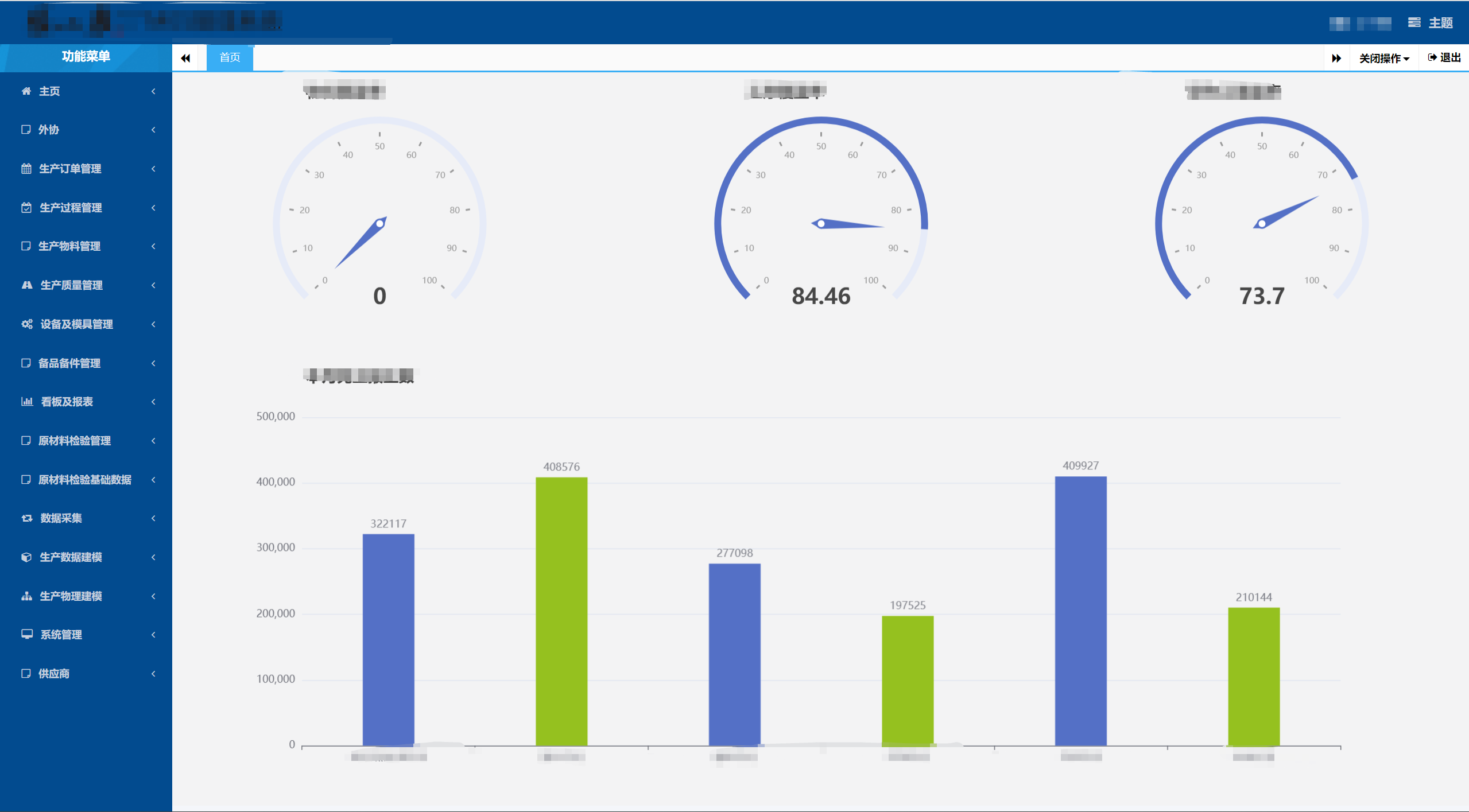
Task: Click the blue bar labeled 409927
Action: point(1081,611)
